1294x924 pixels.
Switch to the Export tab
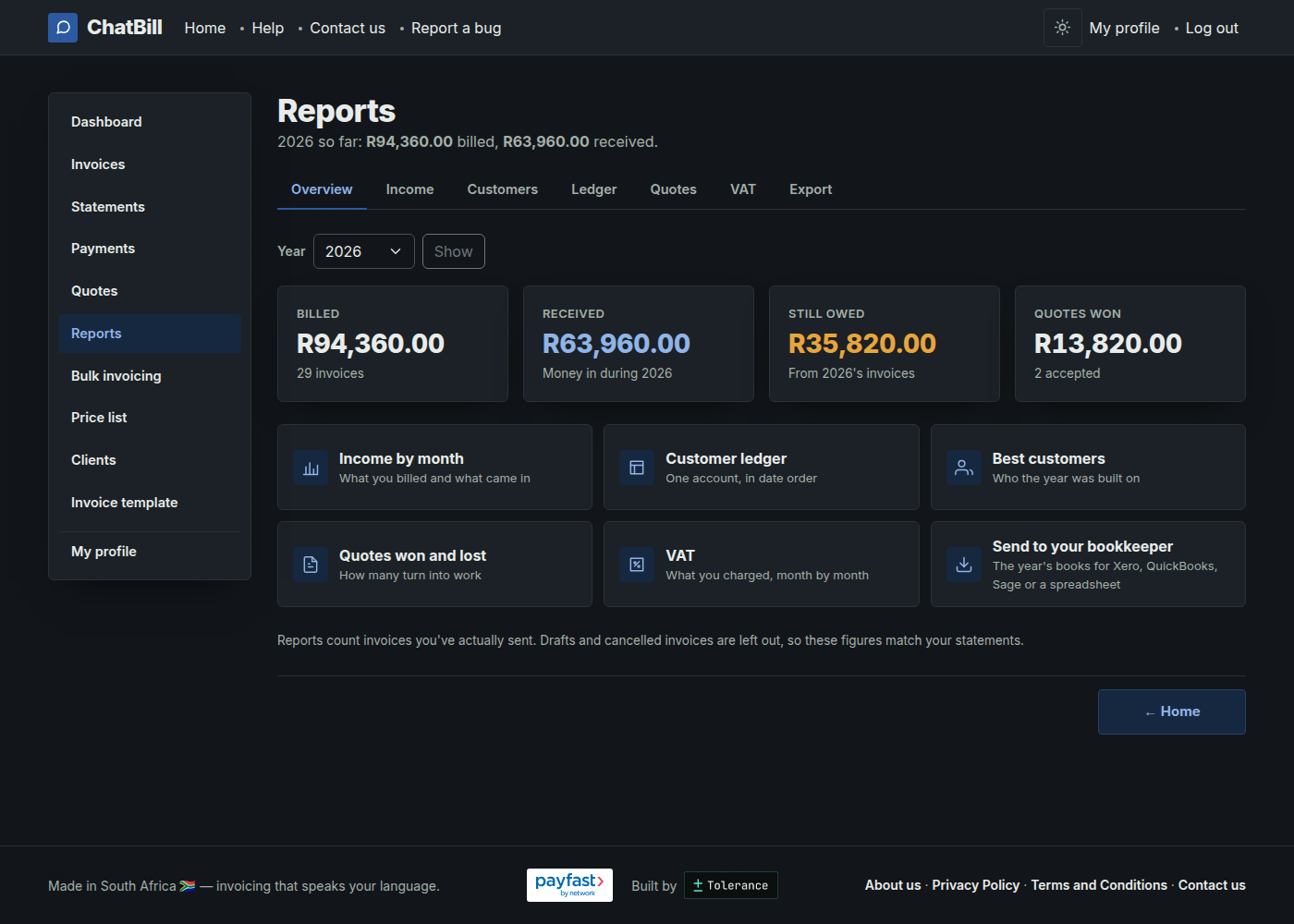tap(811, 189)
